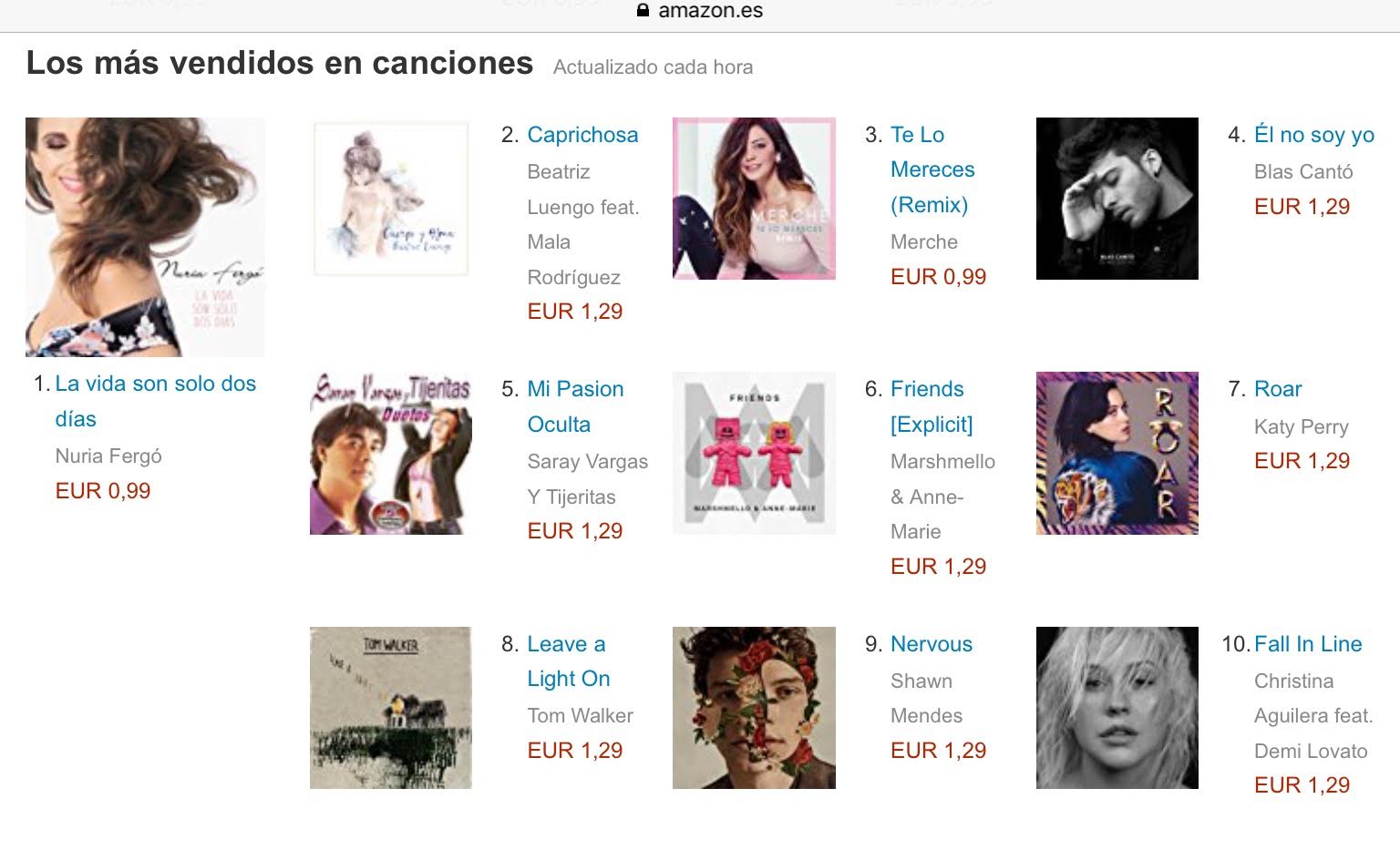The width and height of the screenshot is (1400, 850).
Task: Follow the Caprichosa song link
Action: (582, 135)
